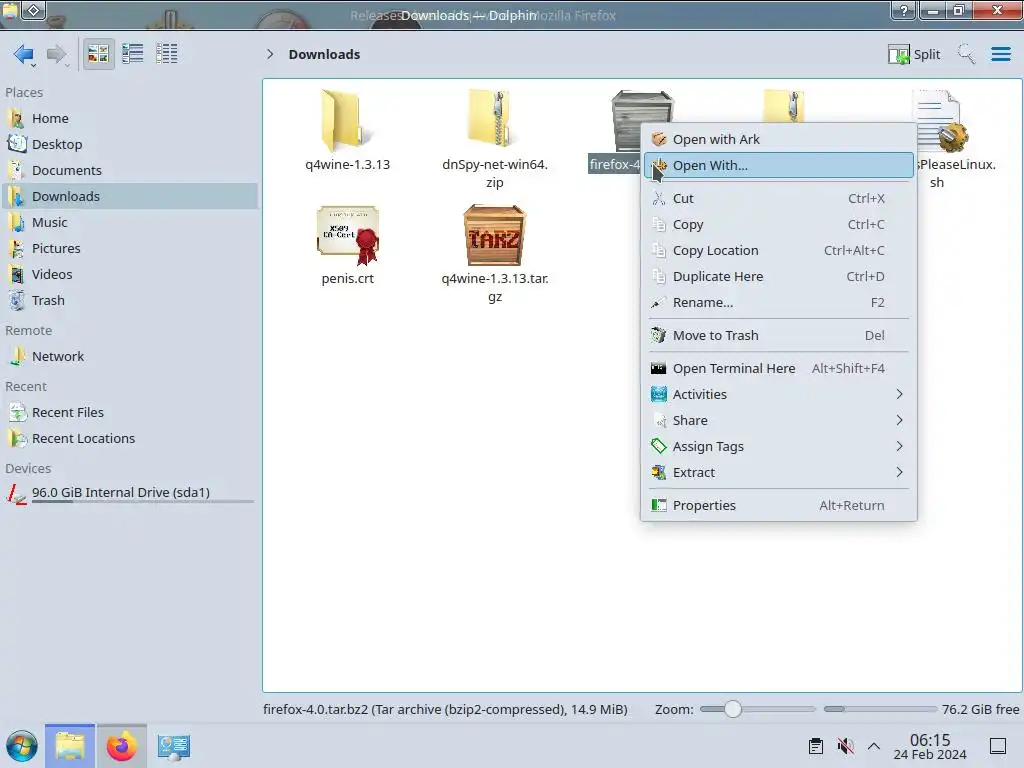Open Recent Files entry
This screenshot has width=1024, height=768.
(130, 413)
